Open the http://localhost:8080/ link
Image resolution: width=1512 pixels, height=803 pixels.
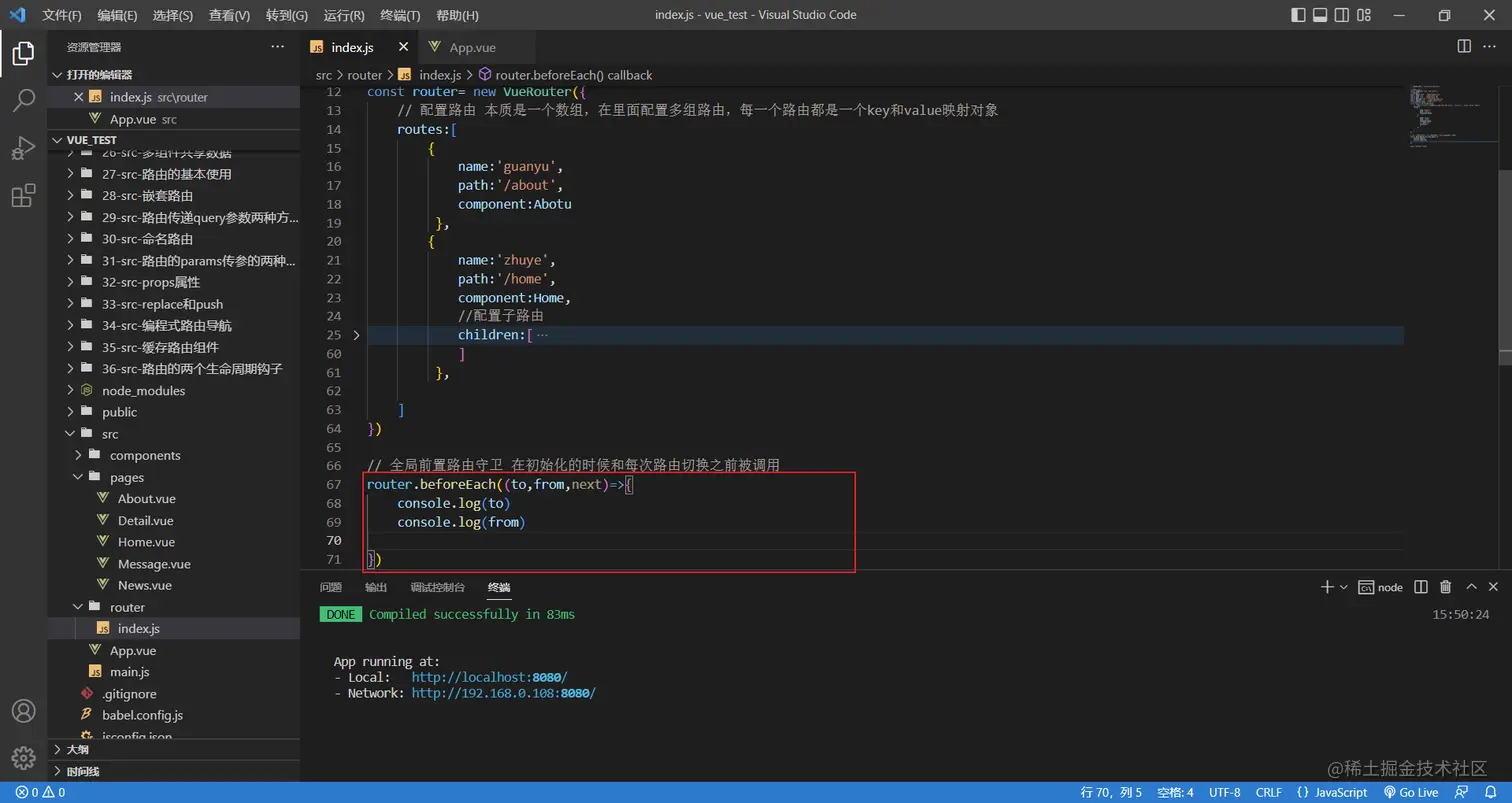(489, 677)
